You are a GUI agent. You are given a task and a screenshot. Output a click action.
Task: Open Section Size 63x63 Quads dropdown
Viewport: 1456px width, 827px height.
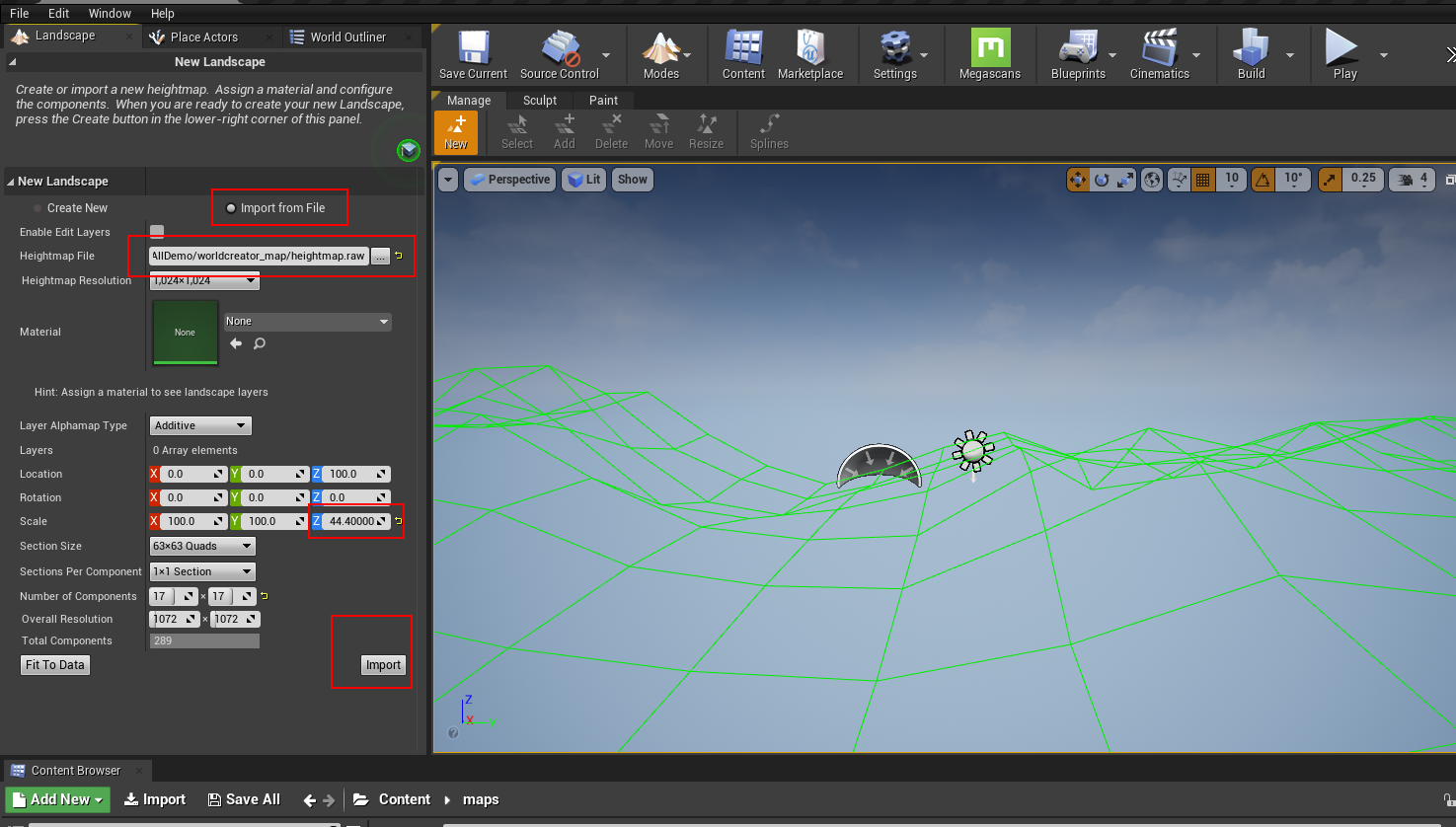pyautogui.click(x=202, y=546)
